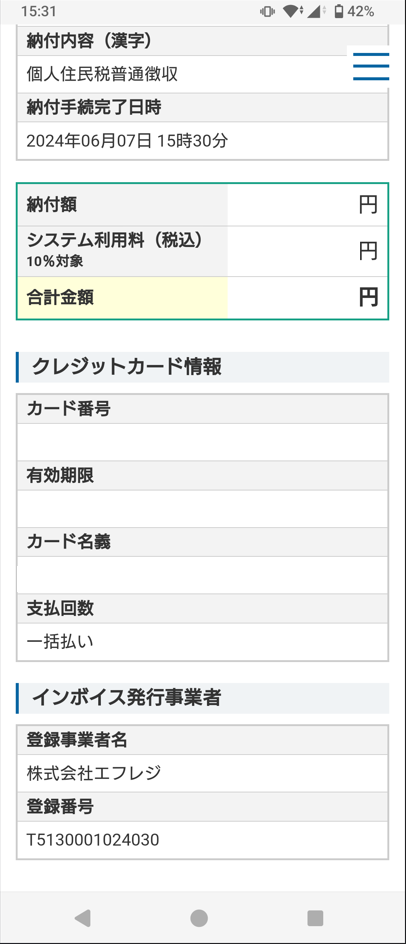Tap the Android back navigation button
The image size is (407, 944).
(82, 918)
